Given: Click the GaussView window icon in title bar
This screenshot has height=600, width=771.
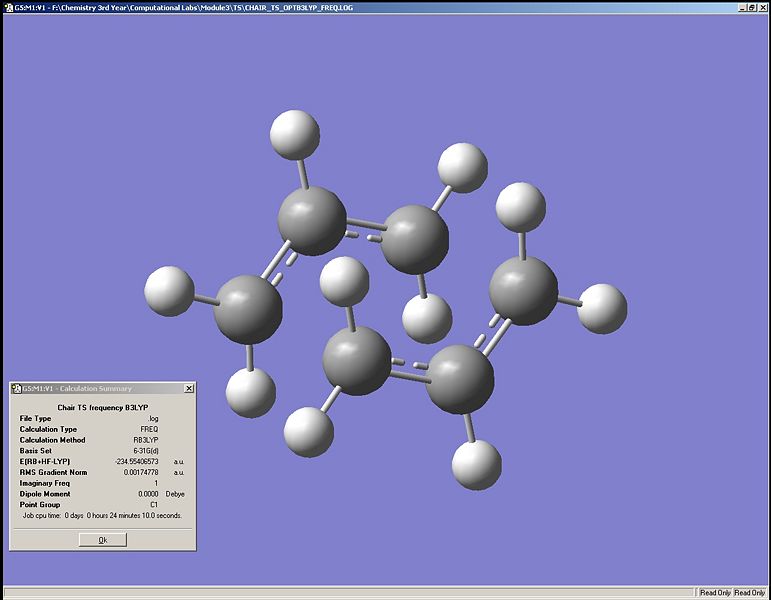Looking at the screenshot, I should coord(8,7).
